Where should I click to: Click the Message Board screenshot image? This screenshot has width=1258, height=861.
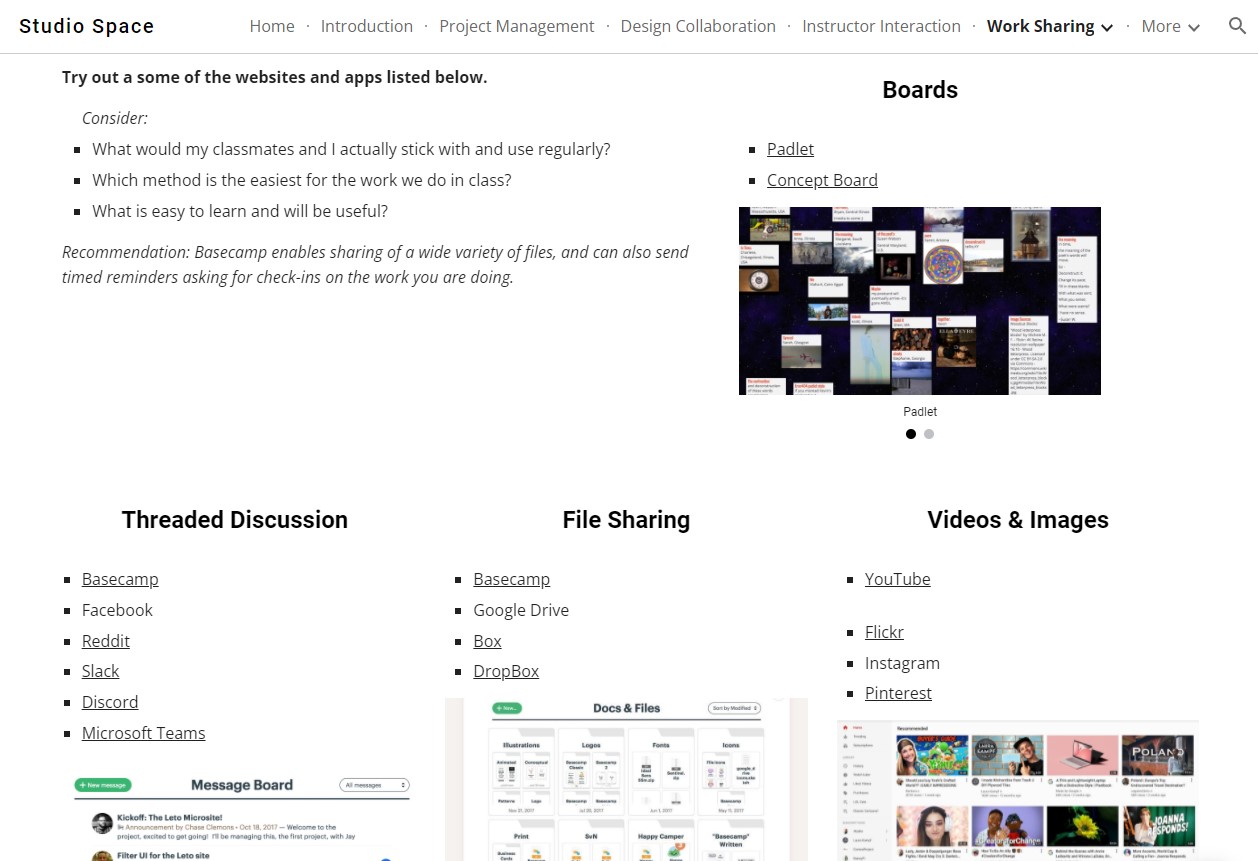(242, 815)
